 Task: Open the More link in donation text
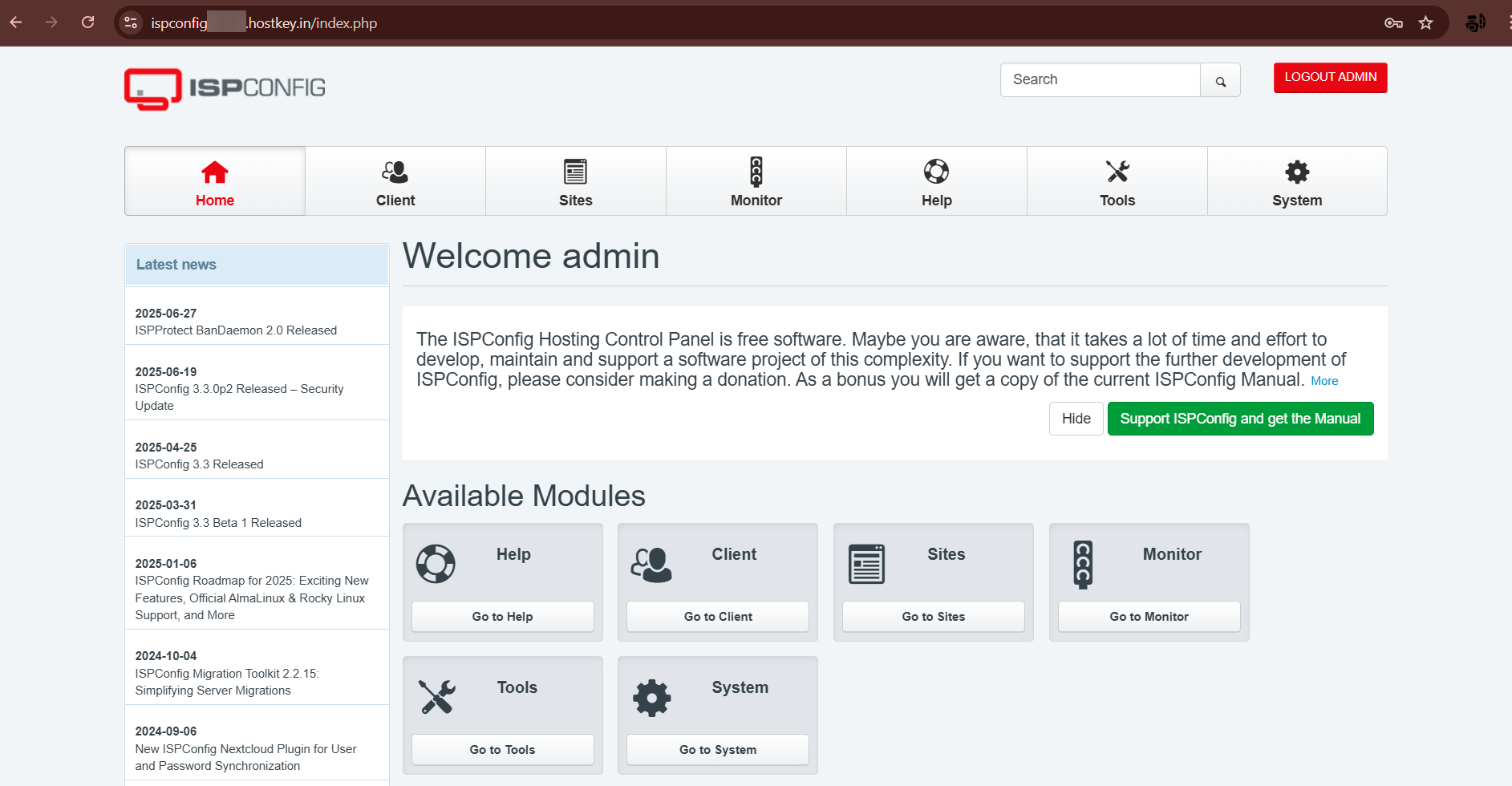click(x=1324, y=381)
